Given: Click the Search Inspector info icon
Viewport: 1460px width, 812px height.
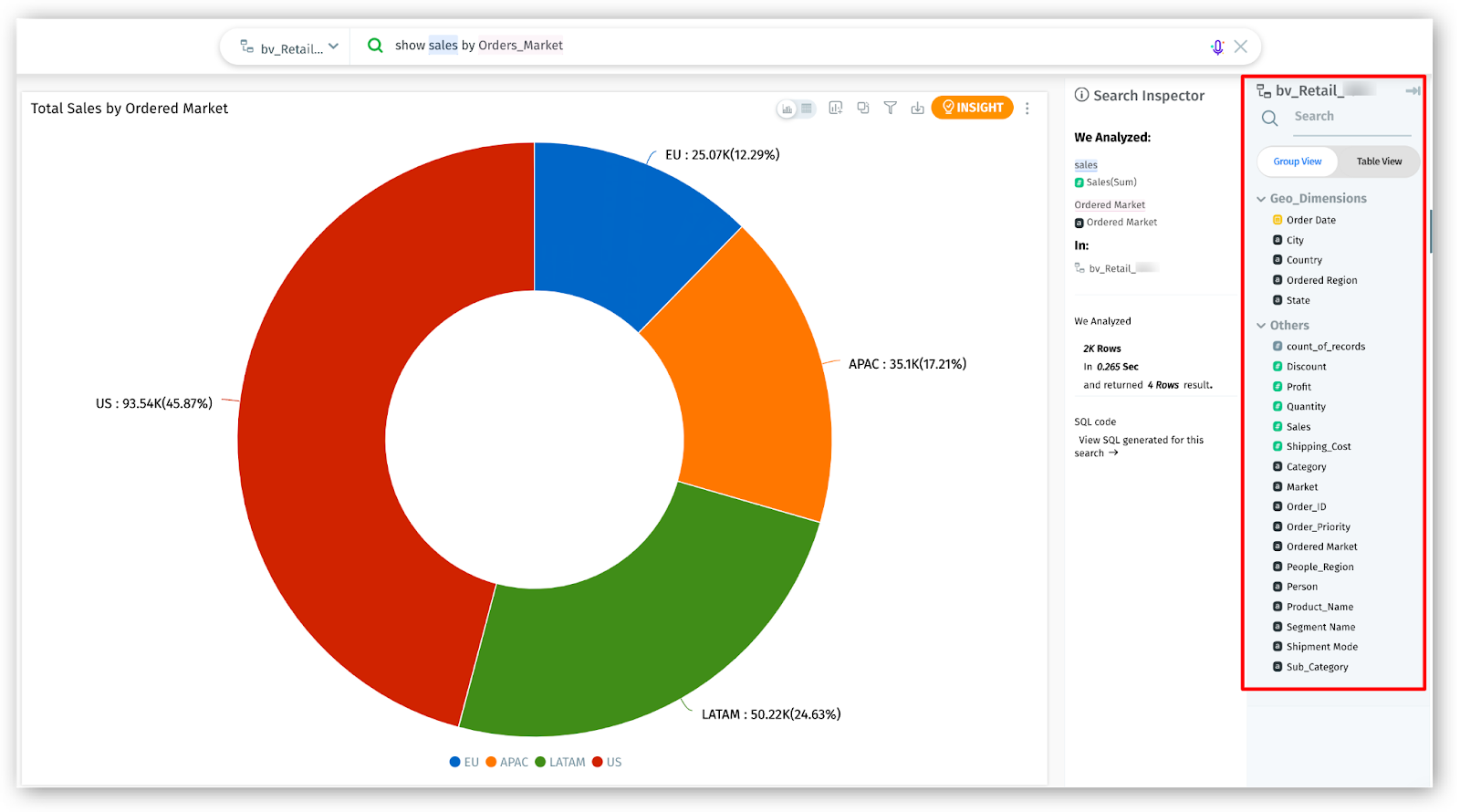Looking at the screenshot, I should (1082, 95).
